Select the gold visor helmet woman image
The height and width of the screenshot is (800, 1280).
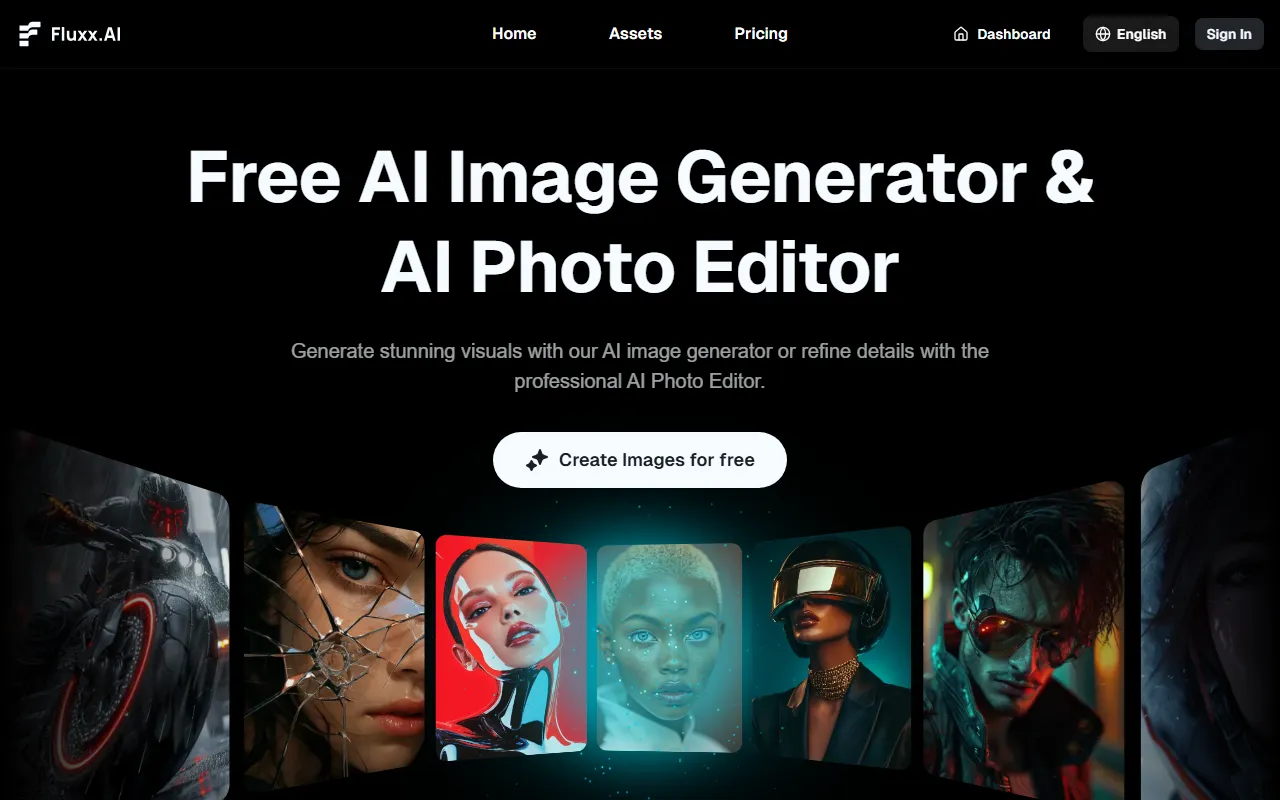831,647
